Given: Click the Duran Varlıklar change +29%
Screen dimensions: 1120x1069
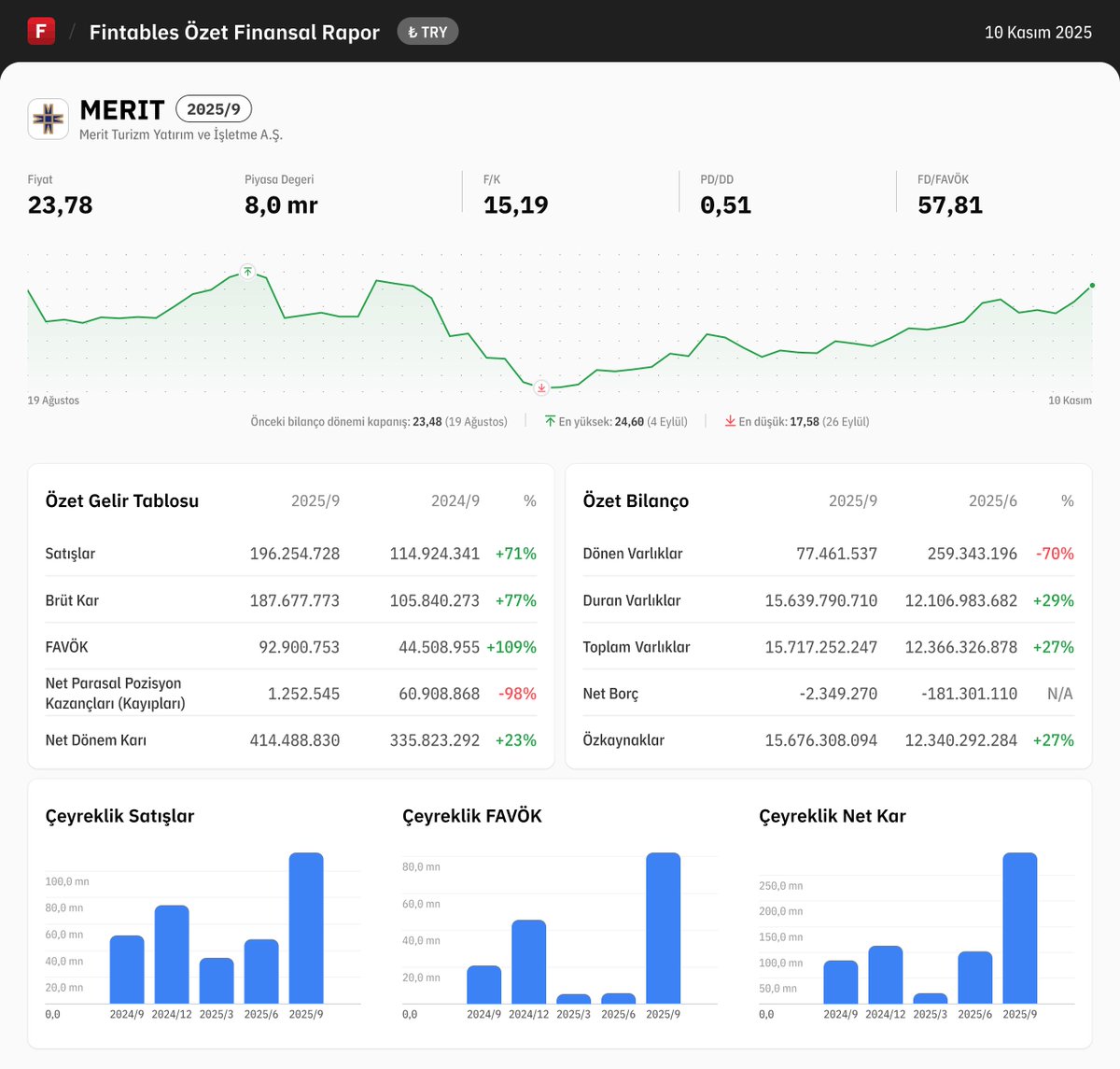Looking at the screenshot, I should [x=1054, y=600].
